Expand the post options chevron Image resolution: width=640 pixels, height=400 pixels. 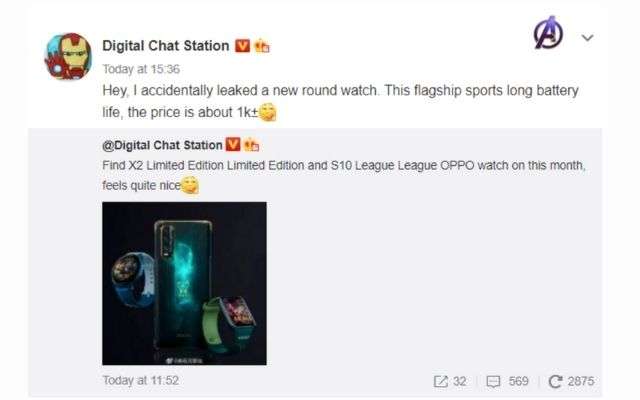tap(587, 38)
